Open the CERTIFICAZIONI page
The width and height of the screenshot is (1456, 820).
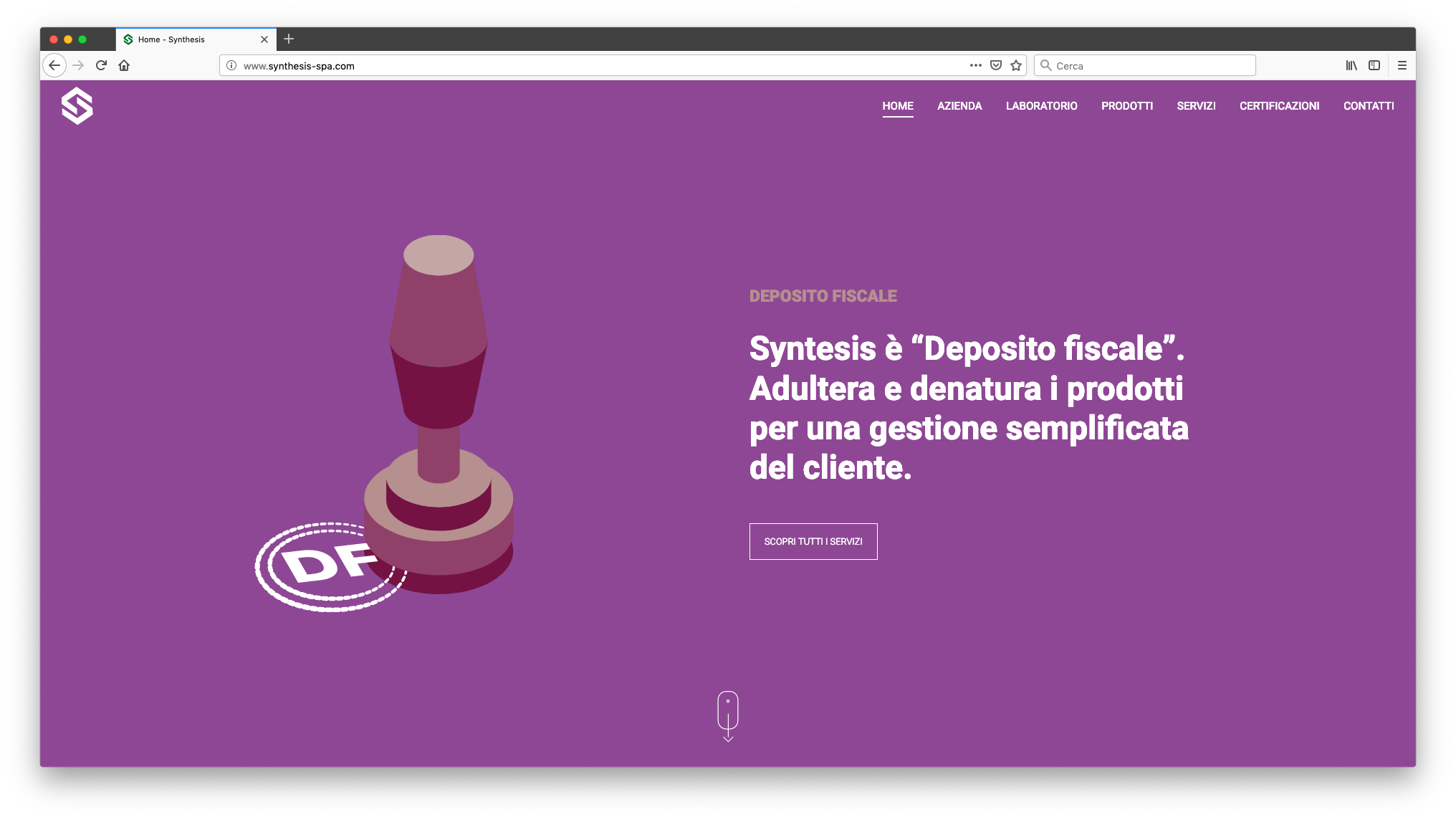tap(1279, 106)
